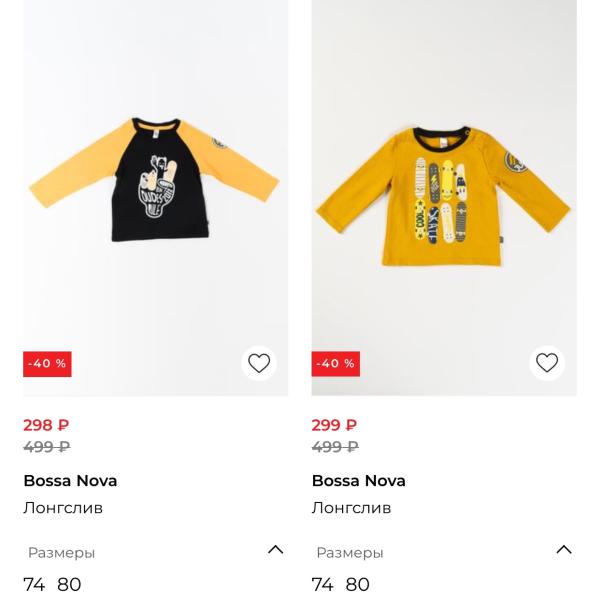The image size is (600, 601).
Task: Open Bossa Nova brand link of right product
Action: [358, 481]
